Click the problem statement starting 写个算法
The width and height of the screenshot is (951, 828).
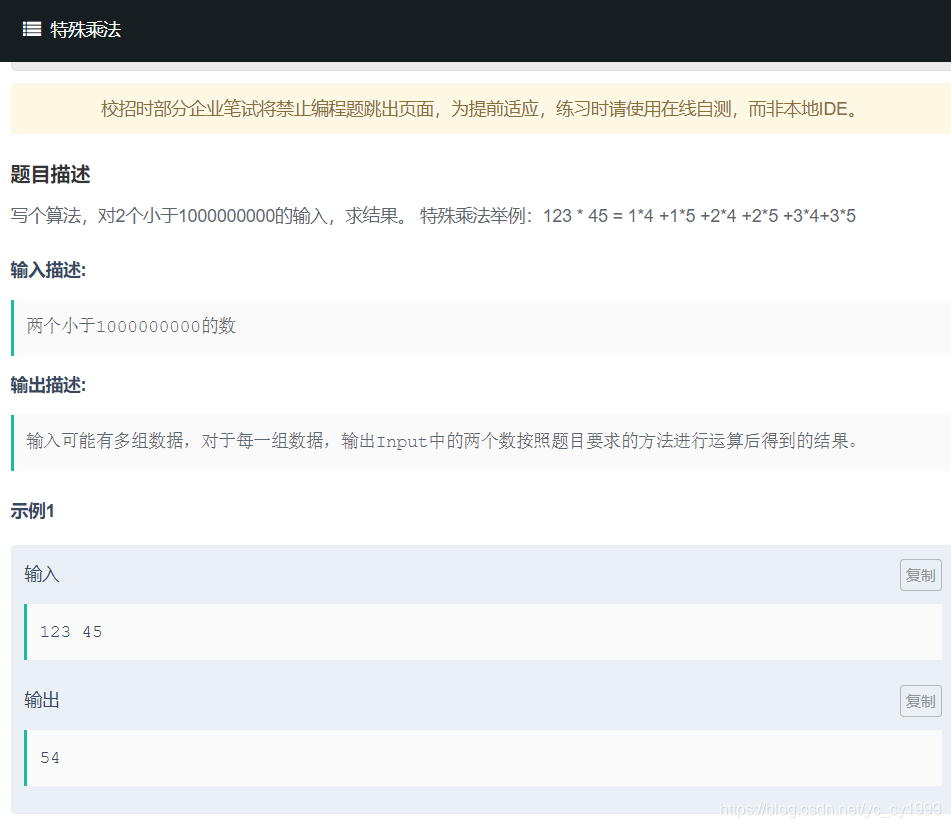(x=433, y=216)
